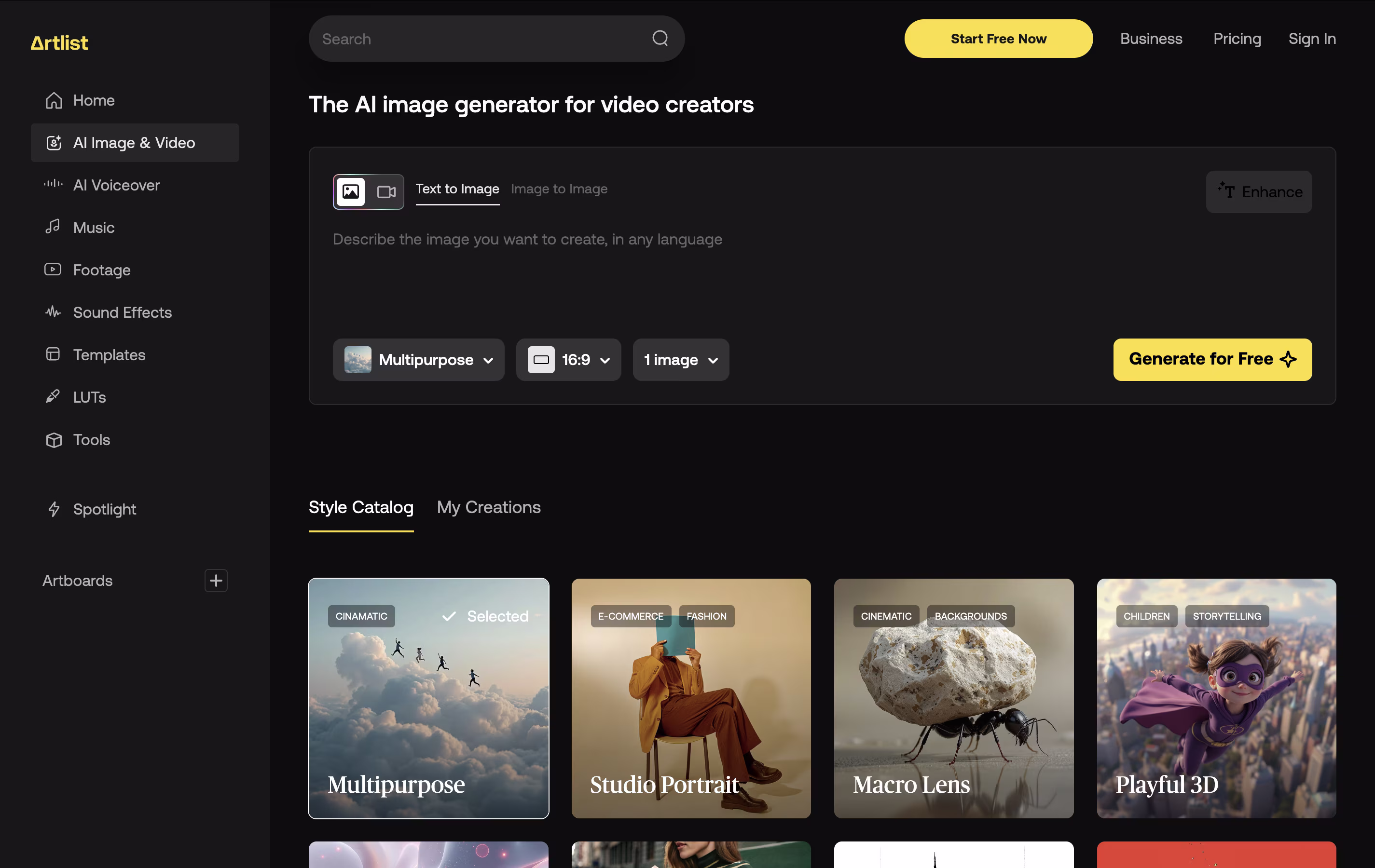Click the 16:9 aspect ratio rectangle icon
Screen dimensions: 1375x868
541,360
